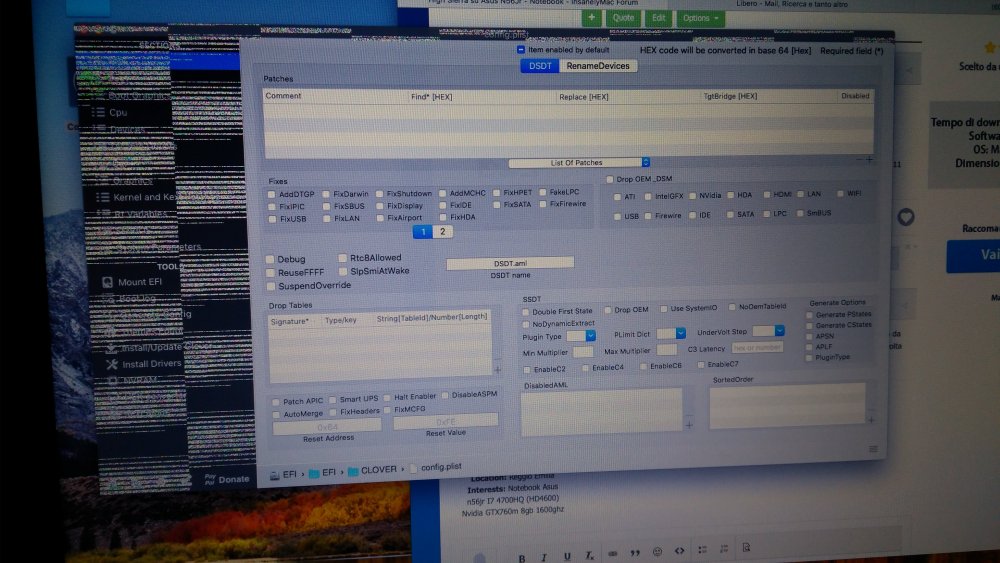Click the list icon at the dialog's lower right

point(873,450)
